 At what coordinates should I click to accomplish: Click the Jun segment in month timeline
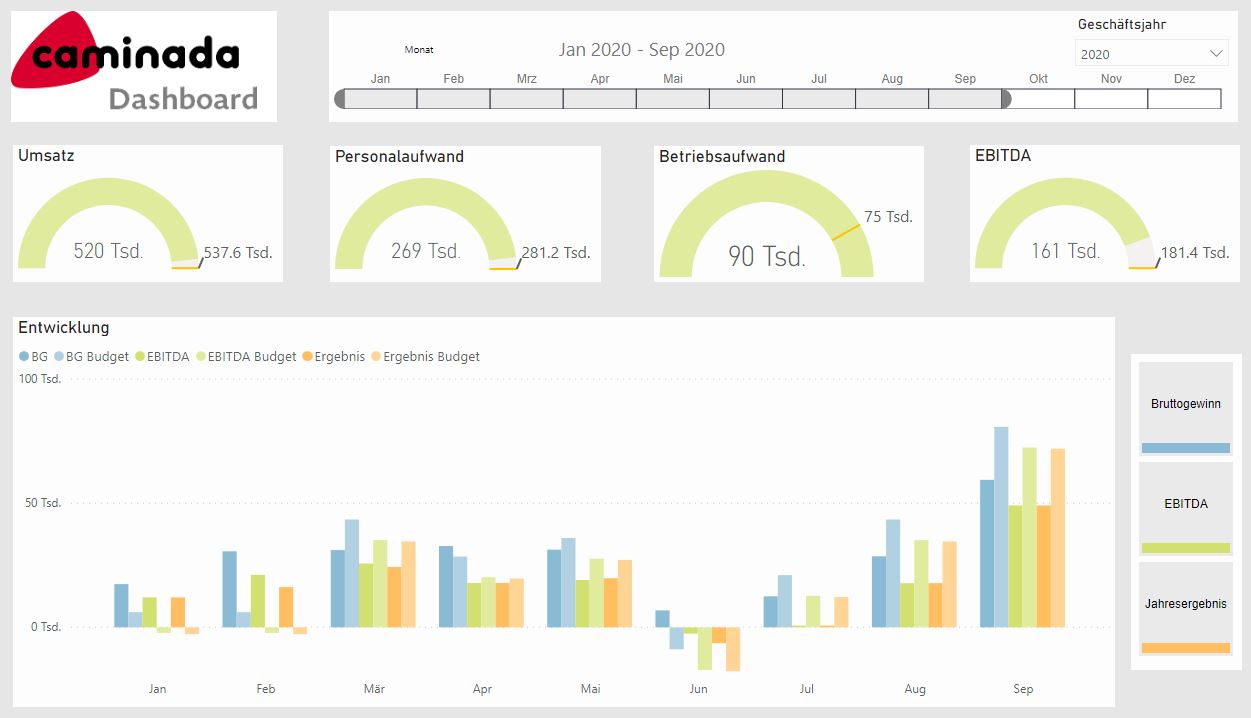pos(746,99)
